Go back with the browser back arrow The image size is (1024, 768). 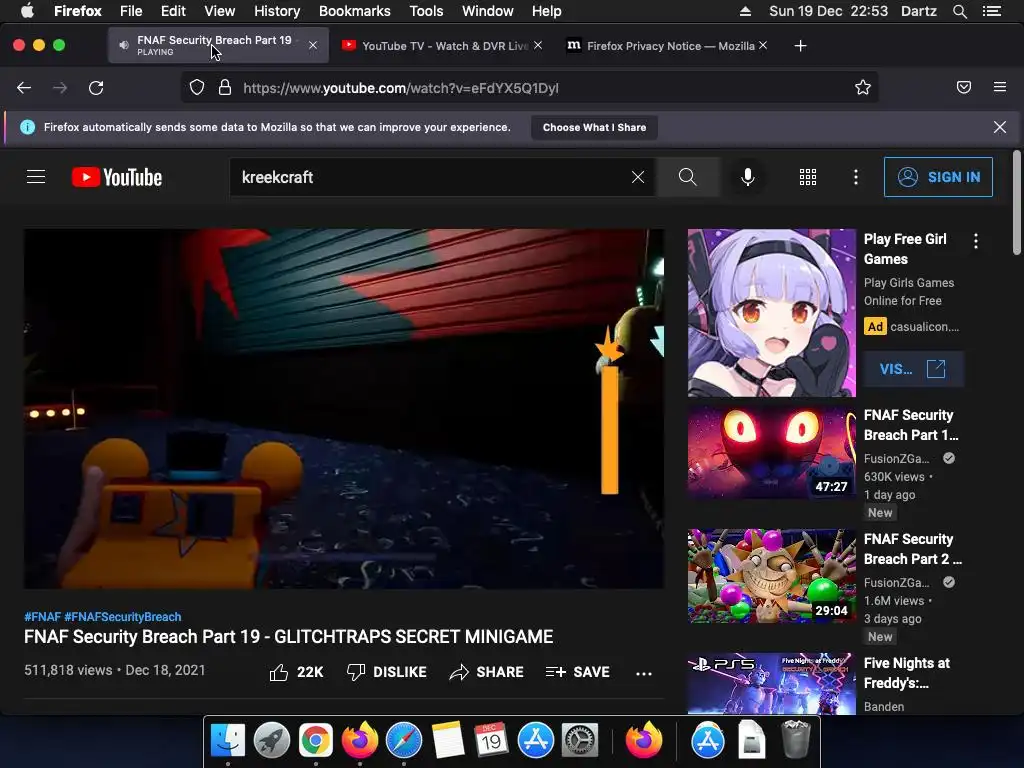tap(24, 88)
